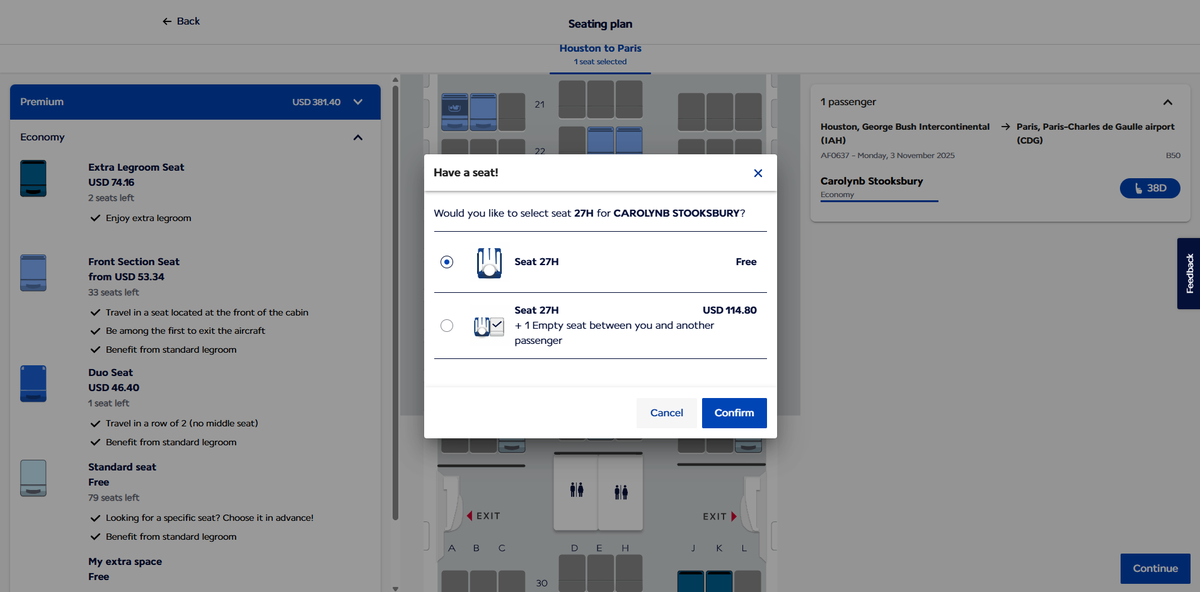Close the Have a seat dialog

pyautogui.click(x=757, y=173)
